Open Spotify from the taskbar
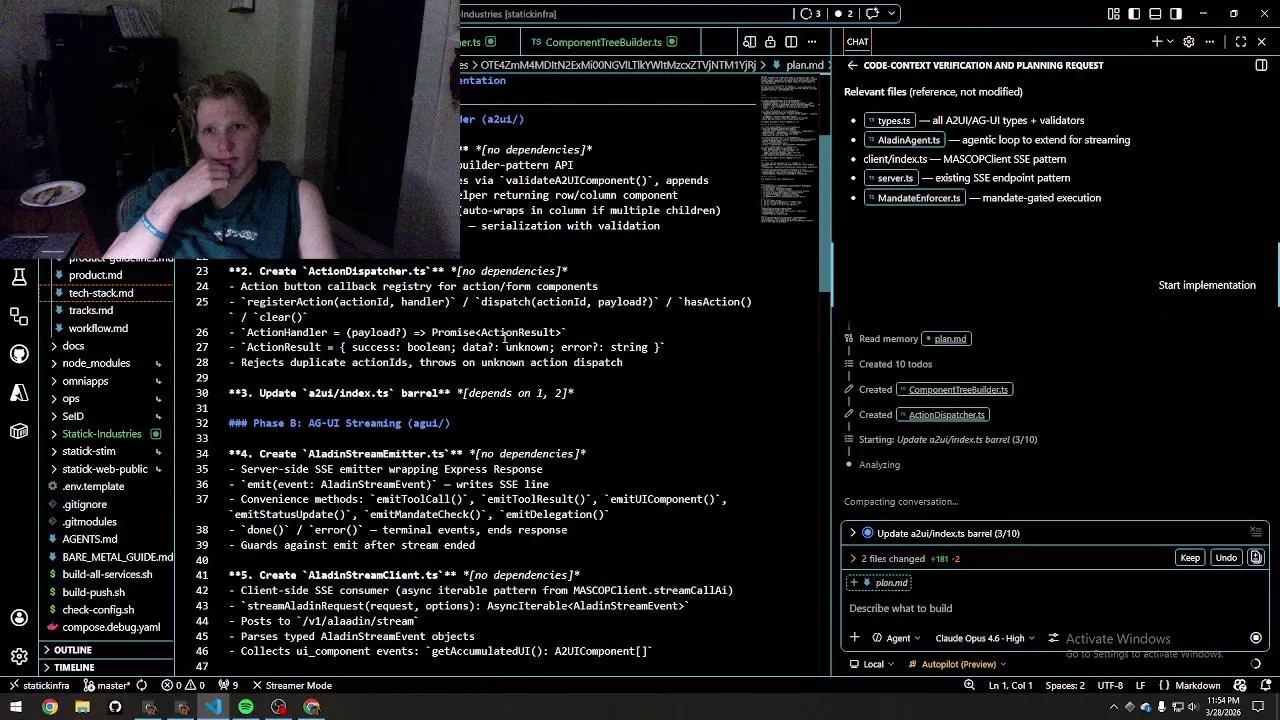The image size is (1280, 720). 246,707
